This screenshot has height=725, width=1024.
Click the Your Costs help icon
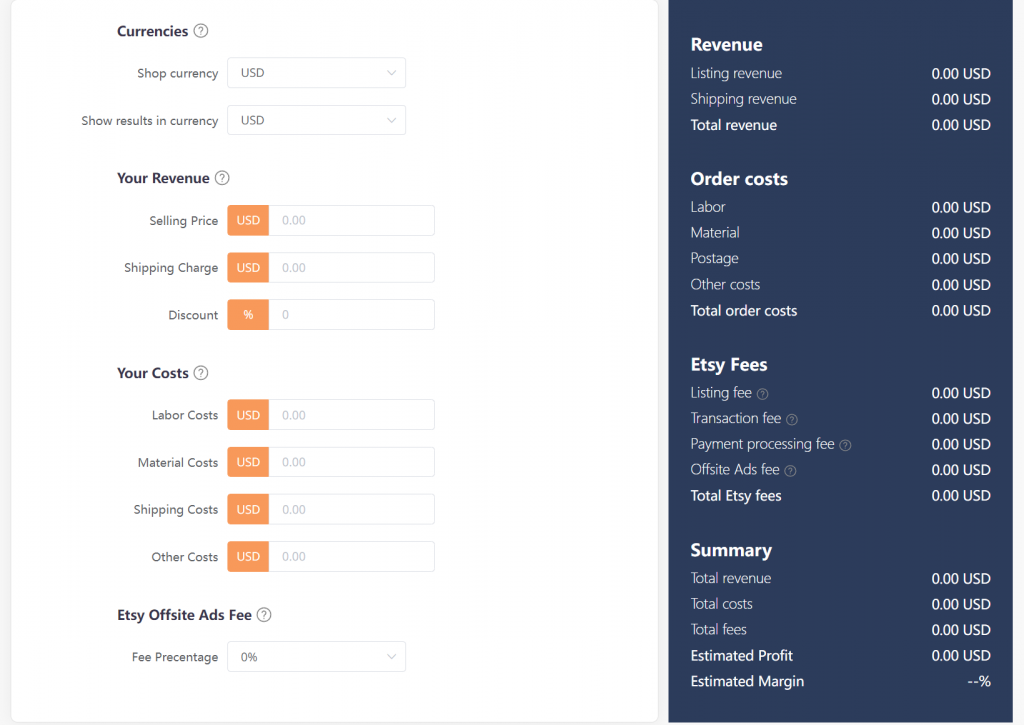click(200, 372)
